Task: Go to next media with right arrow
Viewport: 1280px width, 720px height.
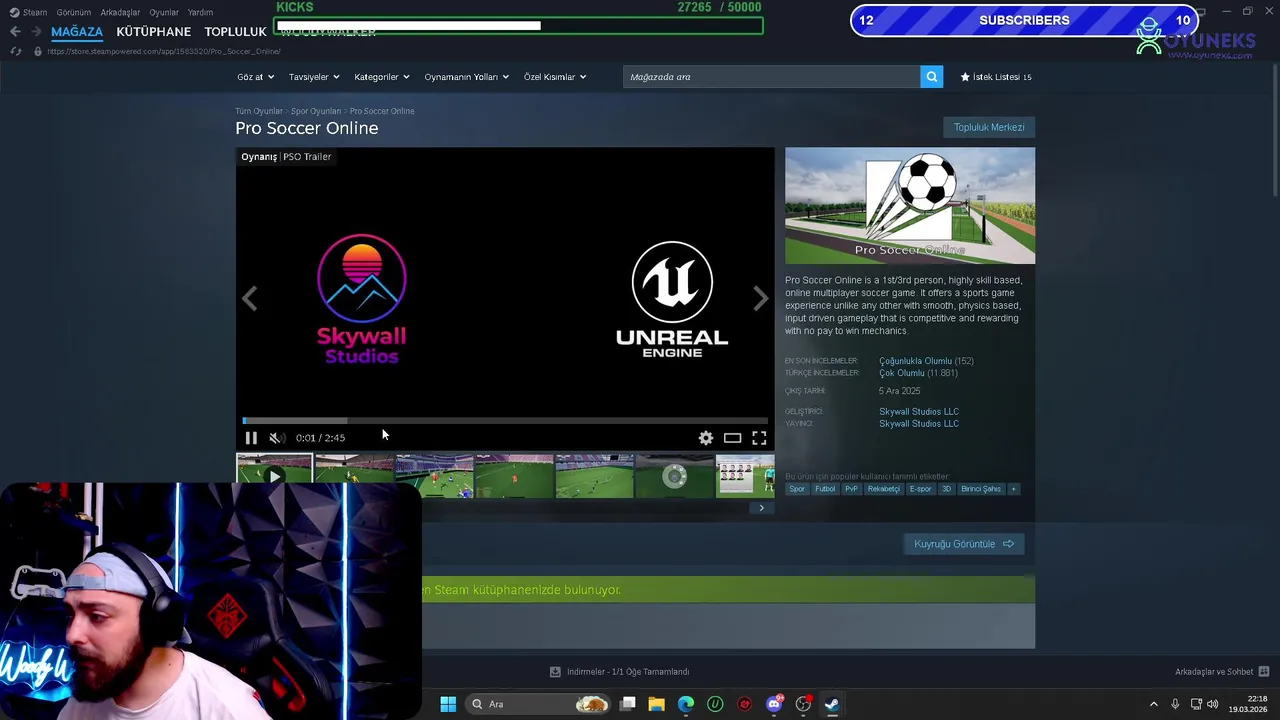Action: pos(761,298)
